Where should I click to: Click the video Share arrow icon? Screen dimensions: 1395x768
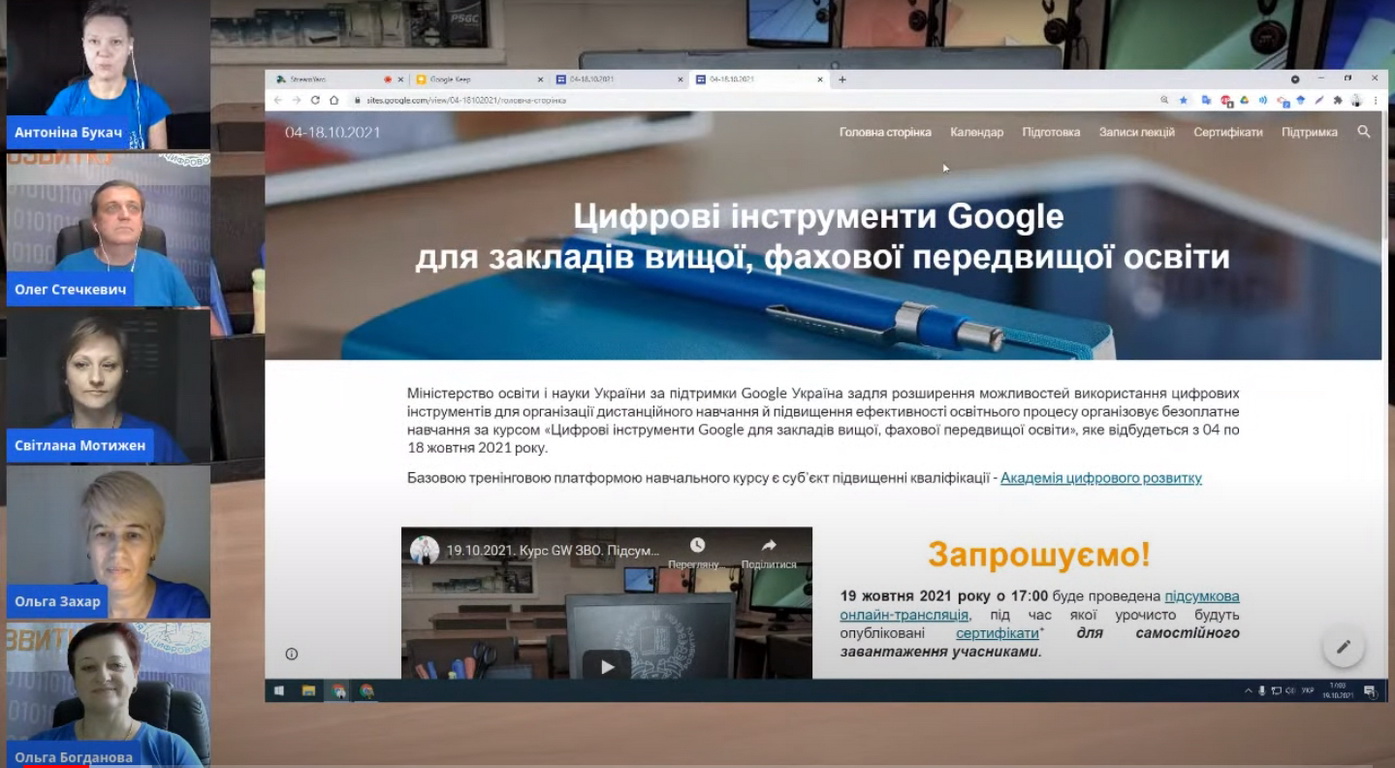point(769,545)
